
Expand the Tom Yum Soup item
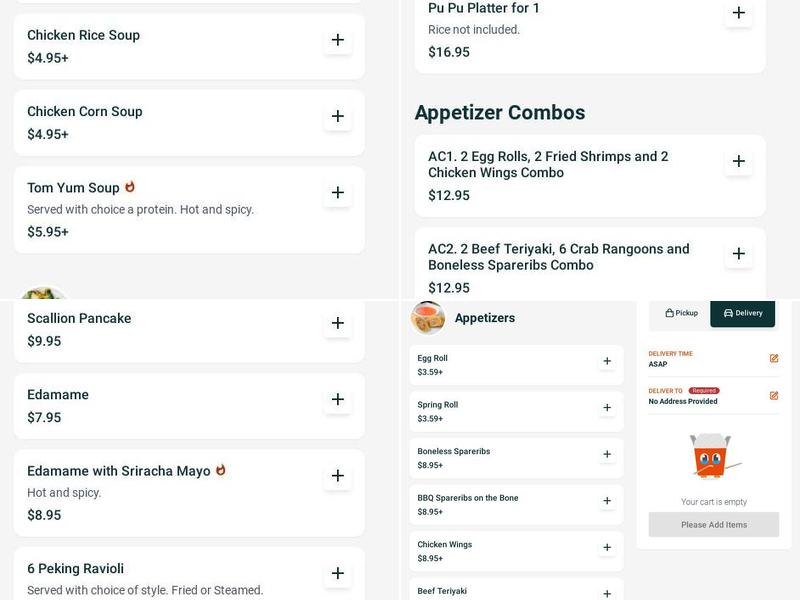[339, 193]
